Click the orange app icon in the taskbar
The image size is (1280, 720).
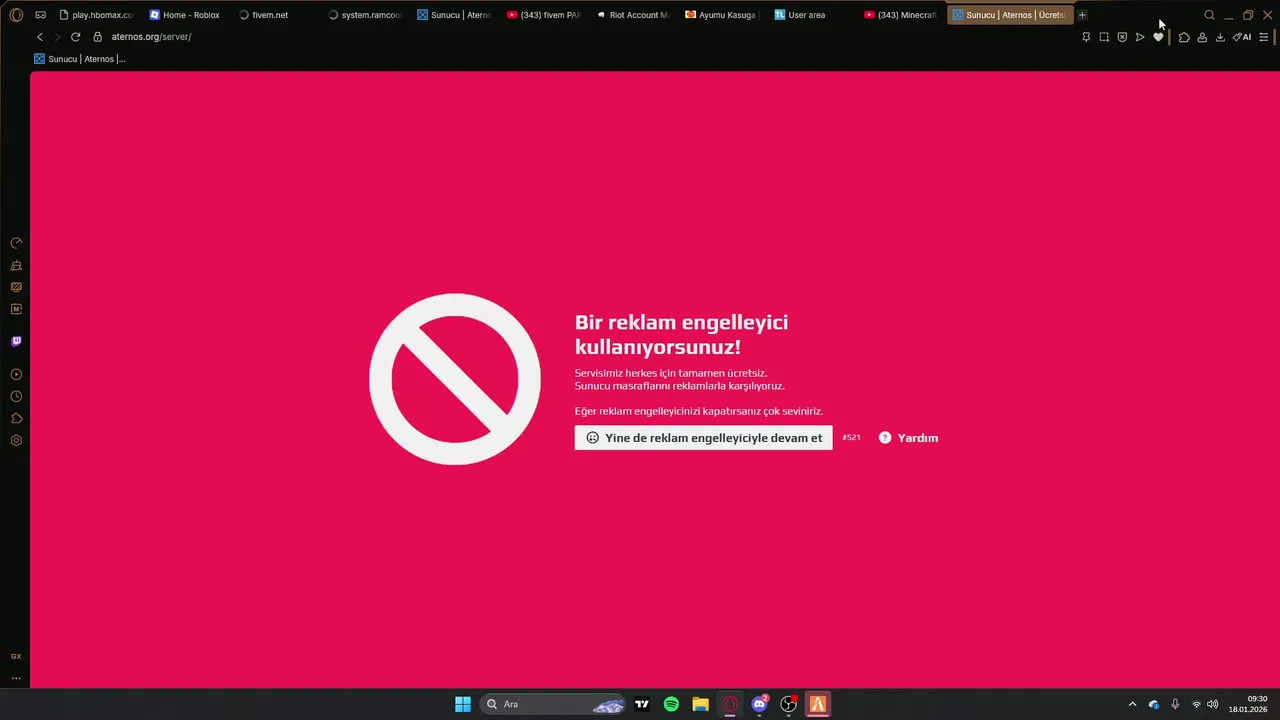click(x=818, y=704)
